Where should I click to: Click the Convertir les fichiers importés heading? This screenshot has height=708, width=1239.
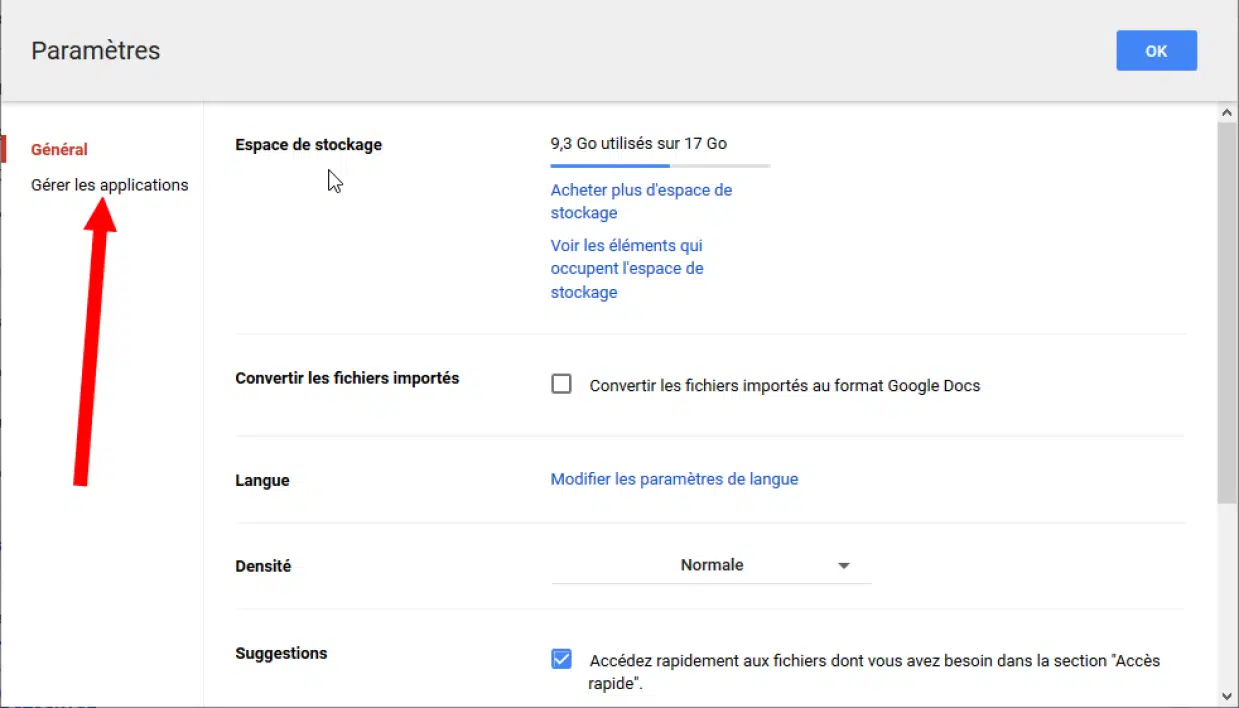coord(347,378)
